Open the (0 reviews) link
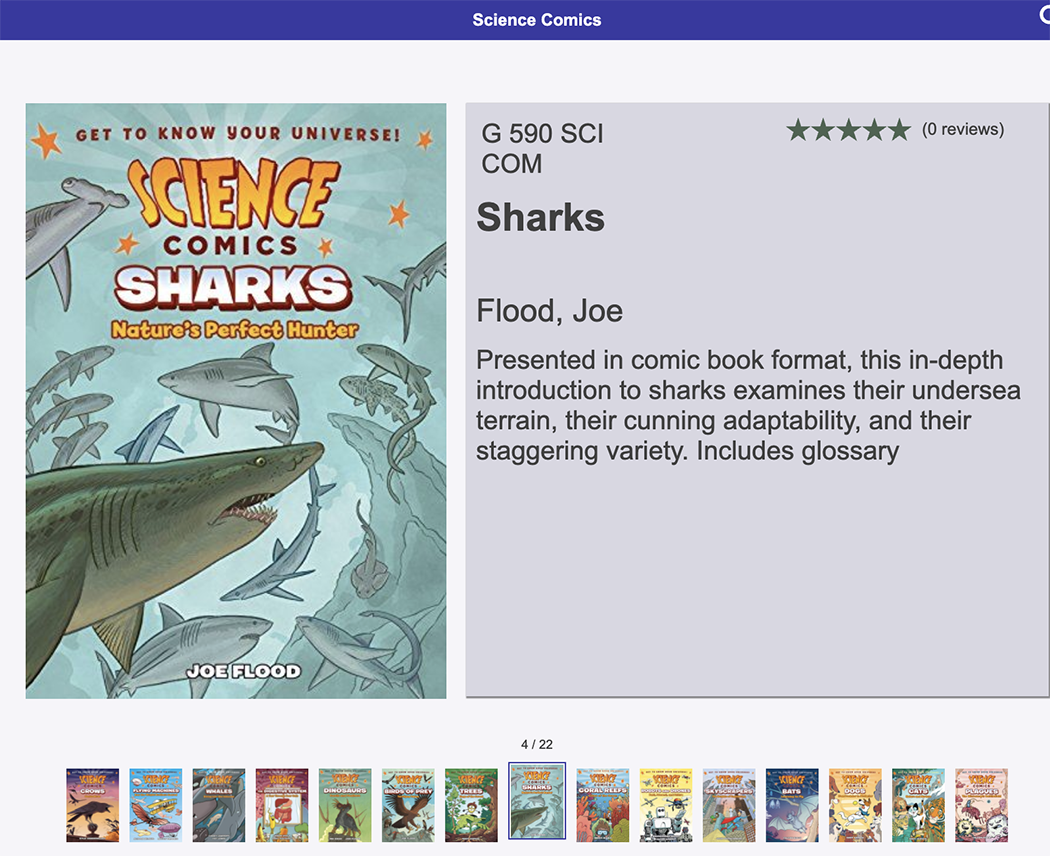This screenshot has height=856, width=1050. pyautogui.click(x=963, y=129)
